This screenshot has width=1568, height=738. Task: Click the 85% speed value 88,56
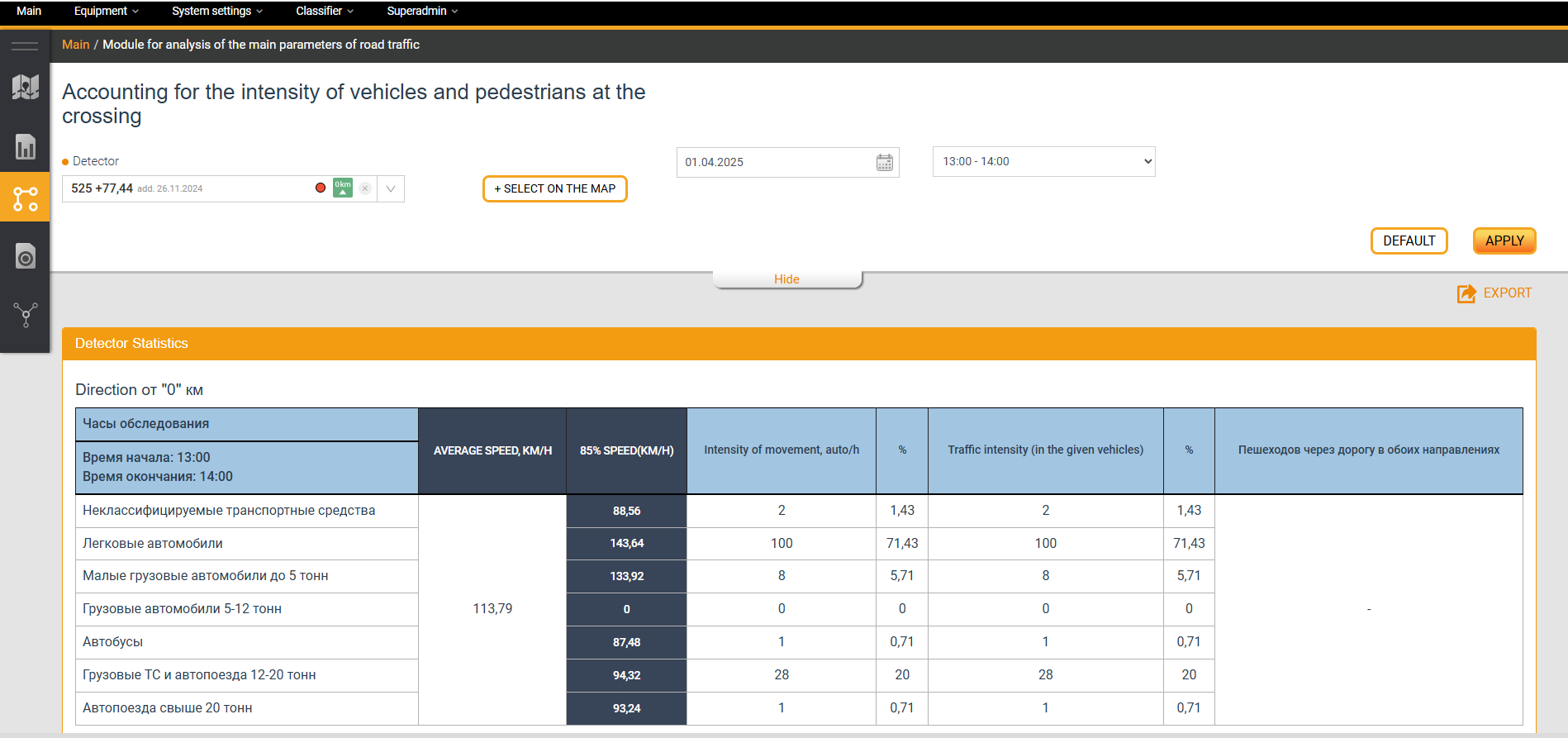(627, 512)
